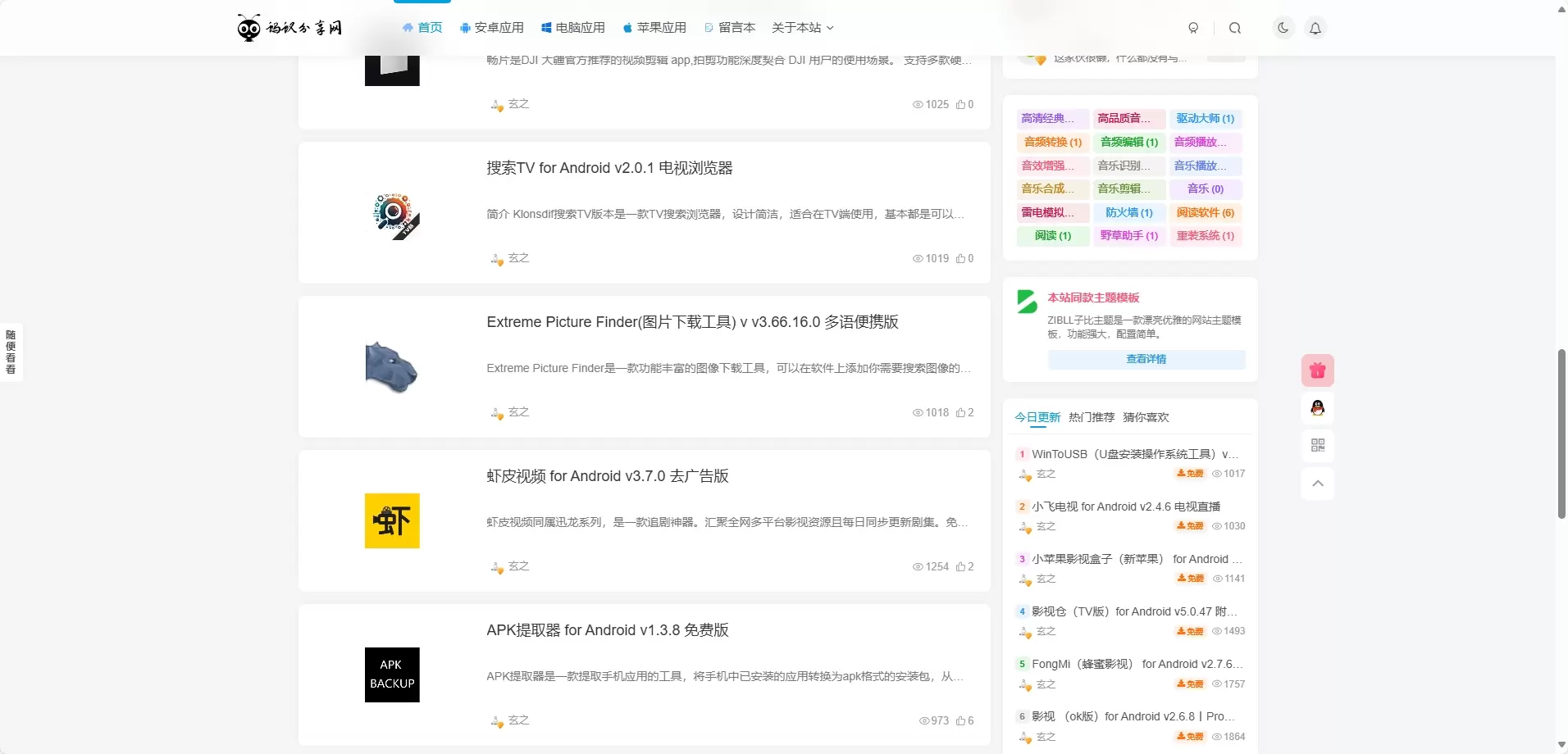Open 影视仓 (TV版) sidebar item
The width and height of the screenshot is (1568, 754).
(1134, 611)
